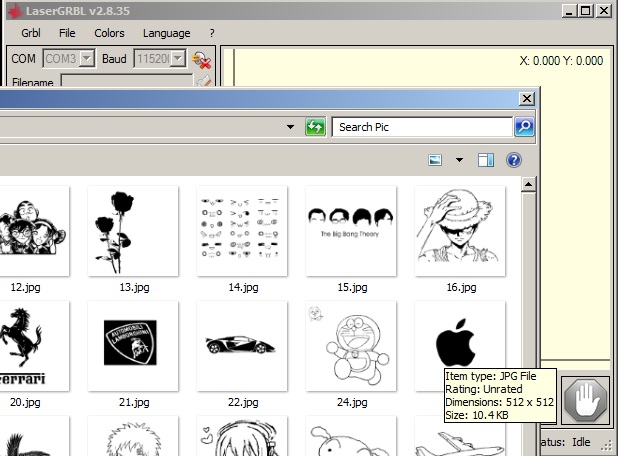Open the blue help question icon
Screen dimensions: 618x456
[x=514, y=160]
